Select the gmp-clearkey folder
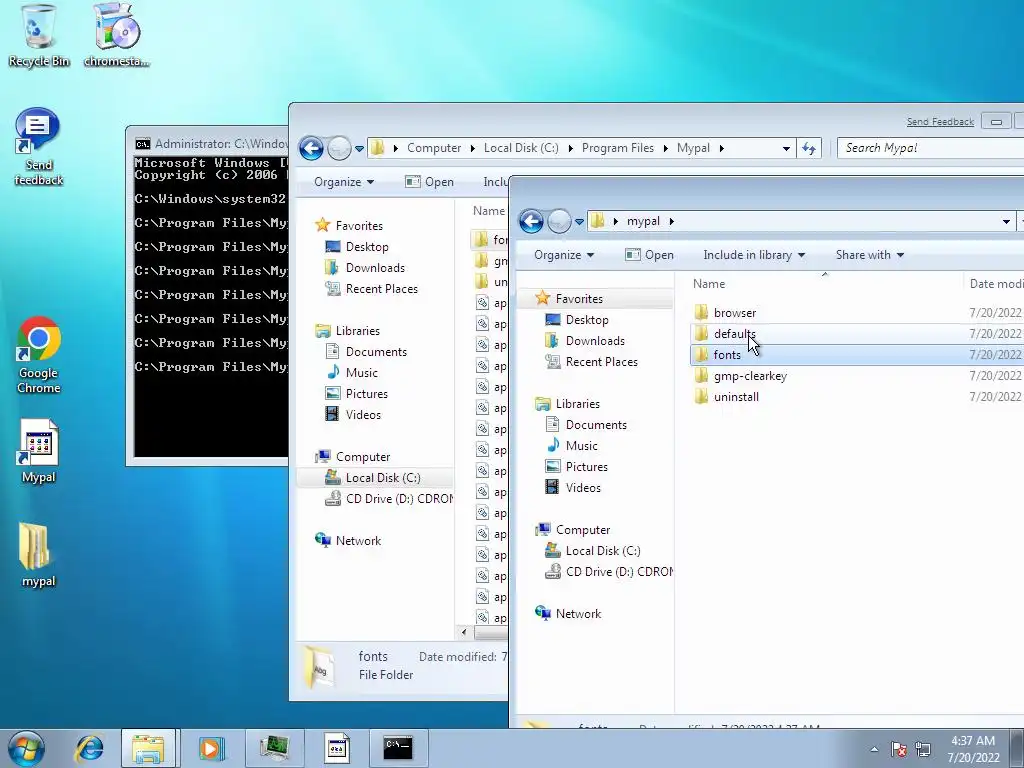The height and width of the screenshot is (768, 1024). pyautogui.click(x=750, y=376)
